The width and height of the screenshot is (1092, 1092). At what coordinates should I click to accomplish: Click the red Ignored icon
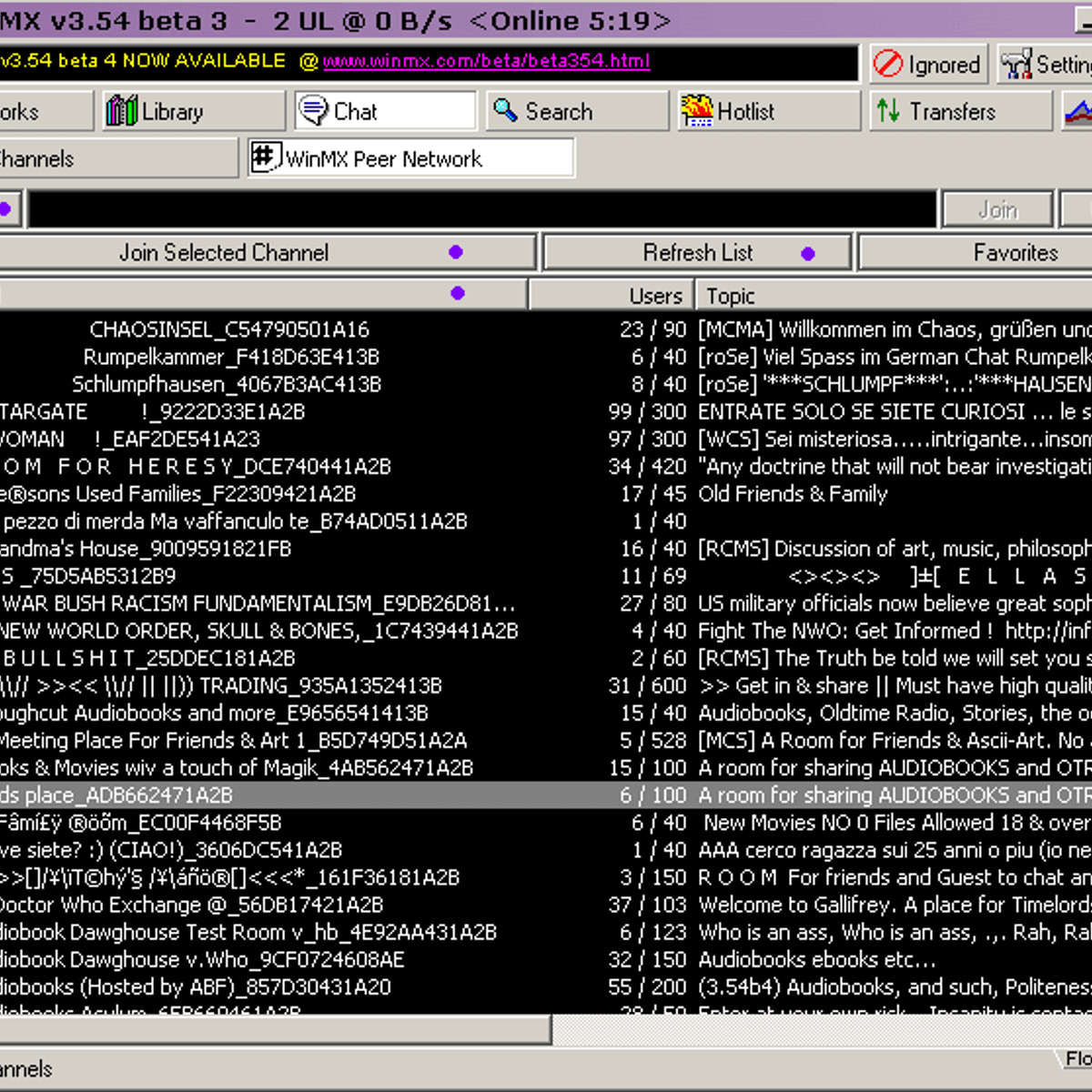[x=887, y=64]
